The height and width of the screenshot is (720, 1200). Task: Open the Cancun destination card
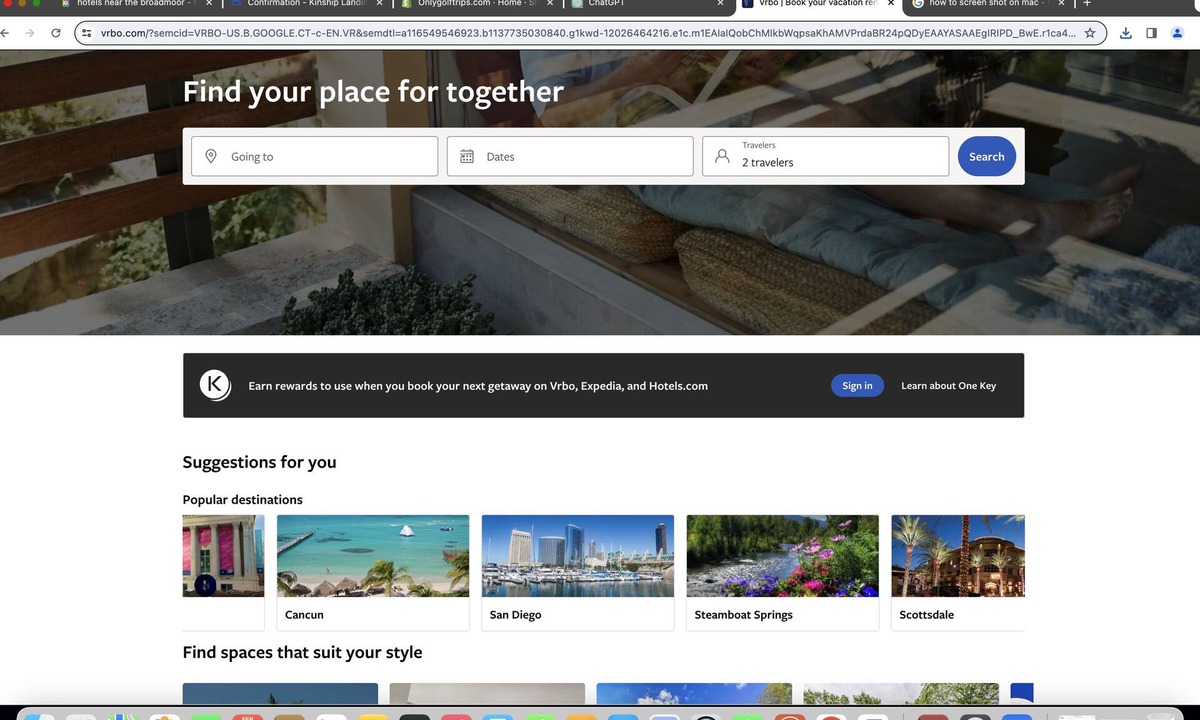(x=372, y=572)
